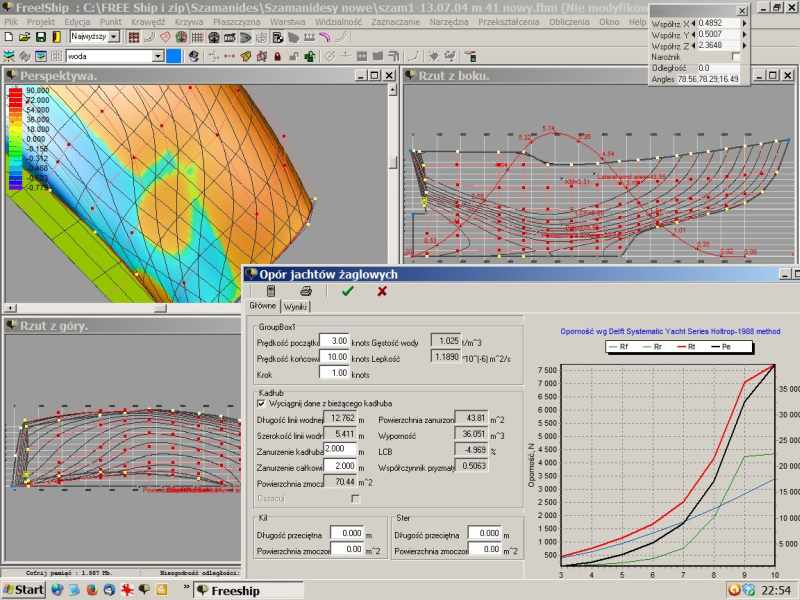Open the Krzywa menu
The image size is (800, 600).
[x=189, y=22]
